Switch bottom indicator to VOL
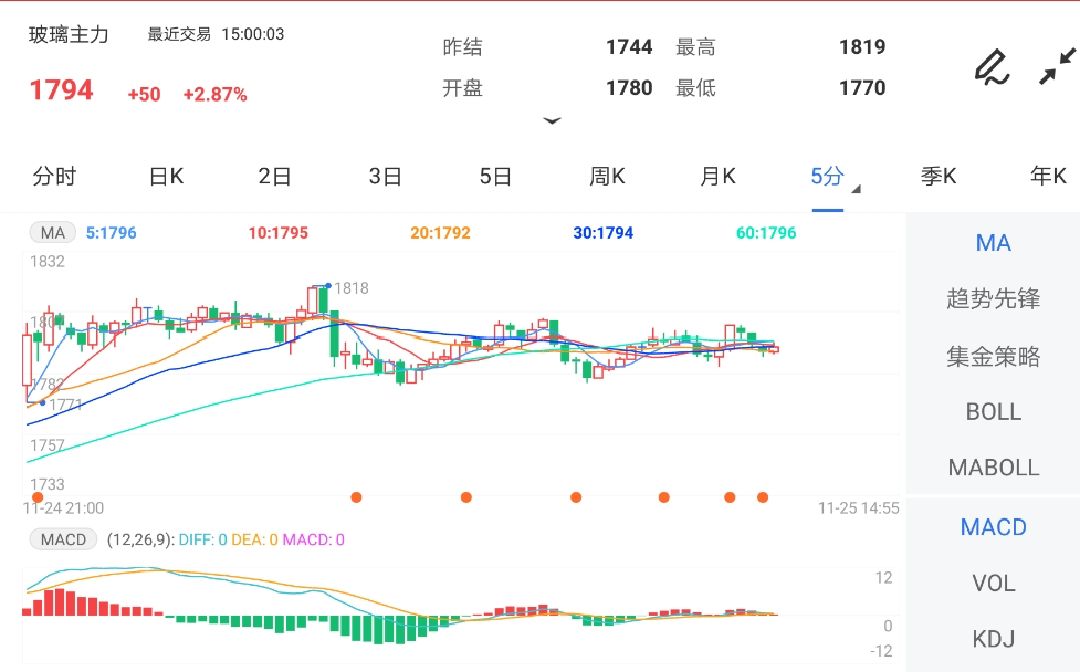 pos(993,583)
